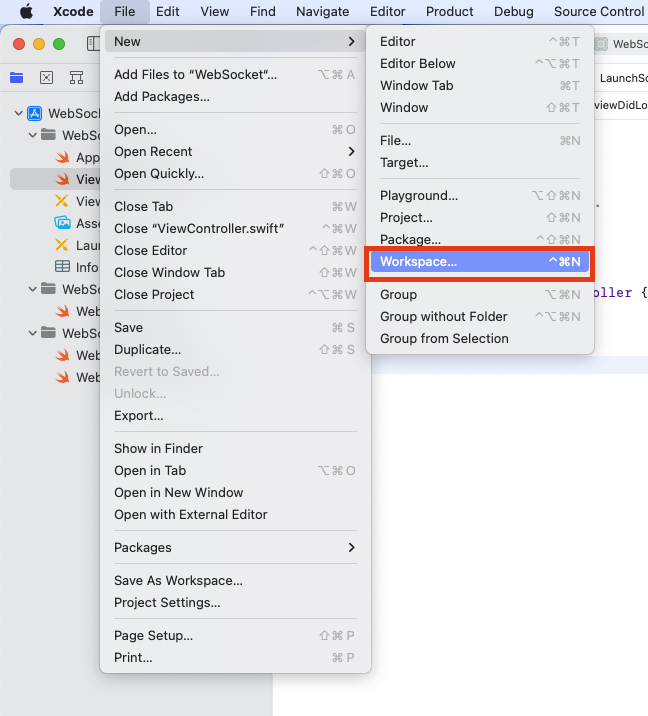Open the Product menu
The height and width of the screenshot is (716, 648).
coord(449,11)
